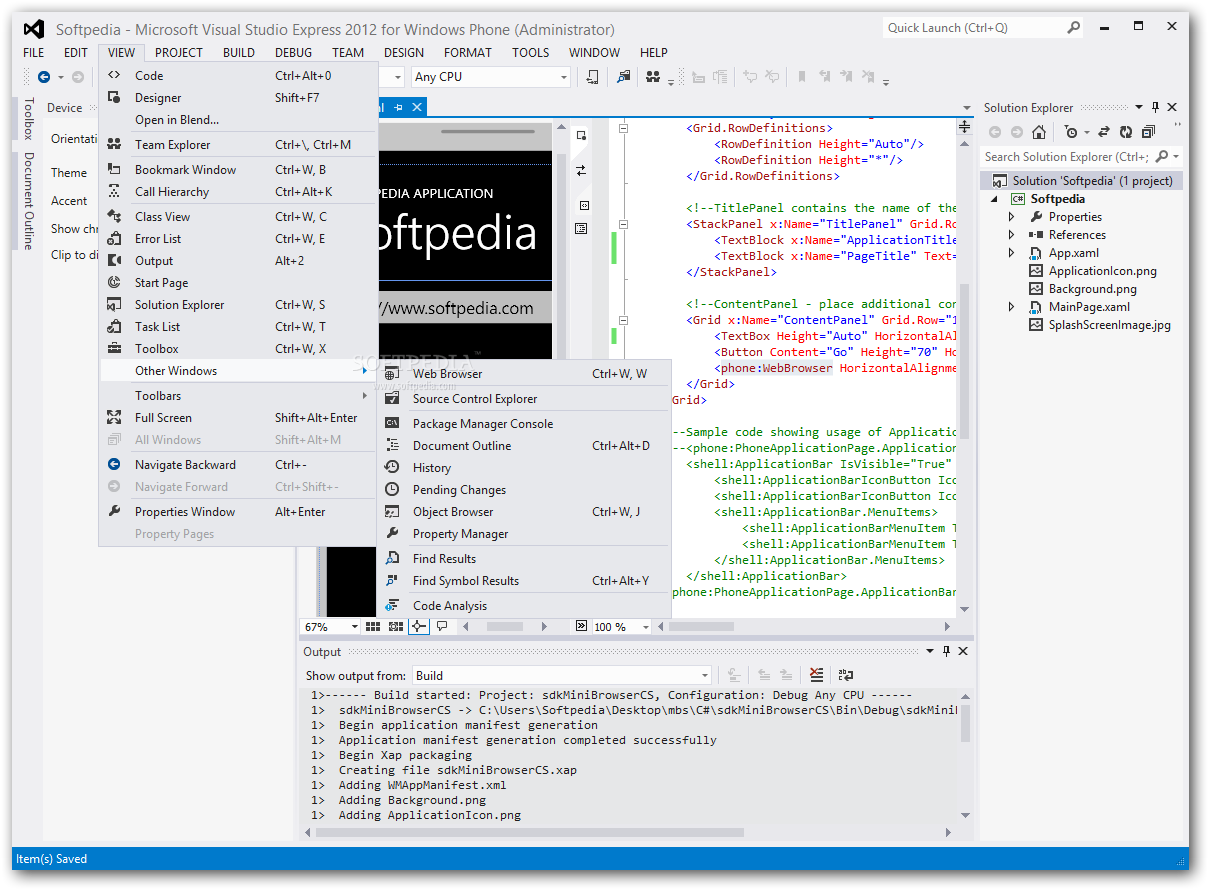Close the Output panel
This screenshot has height=890, width=1209.
click(963, 651)
